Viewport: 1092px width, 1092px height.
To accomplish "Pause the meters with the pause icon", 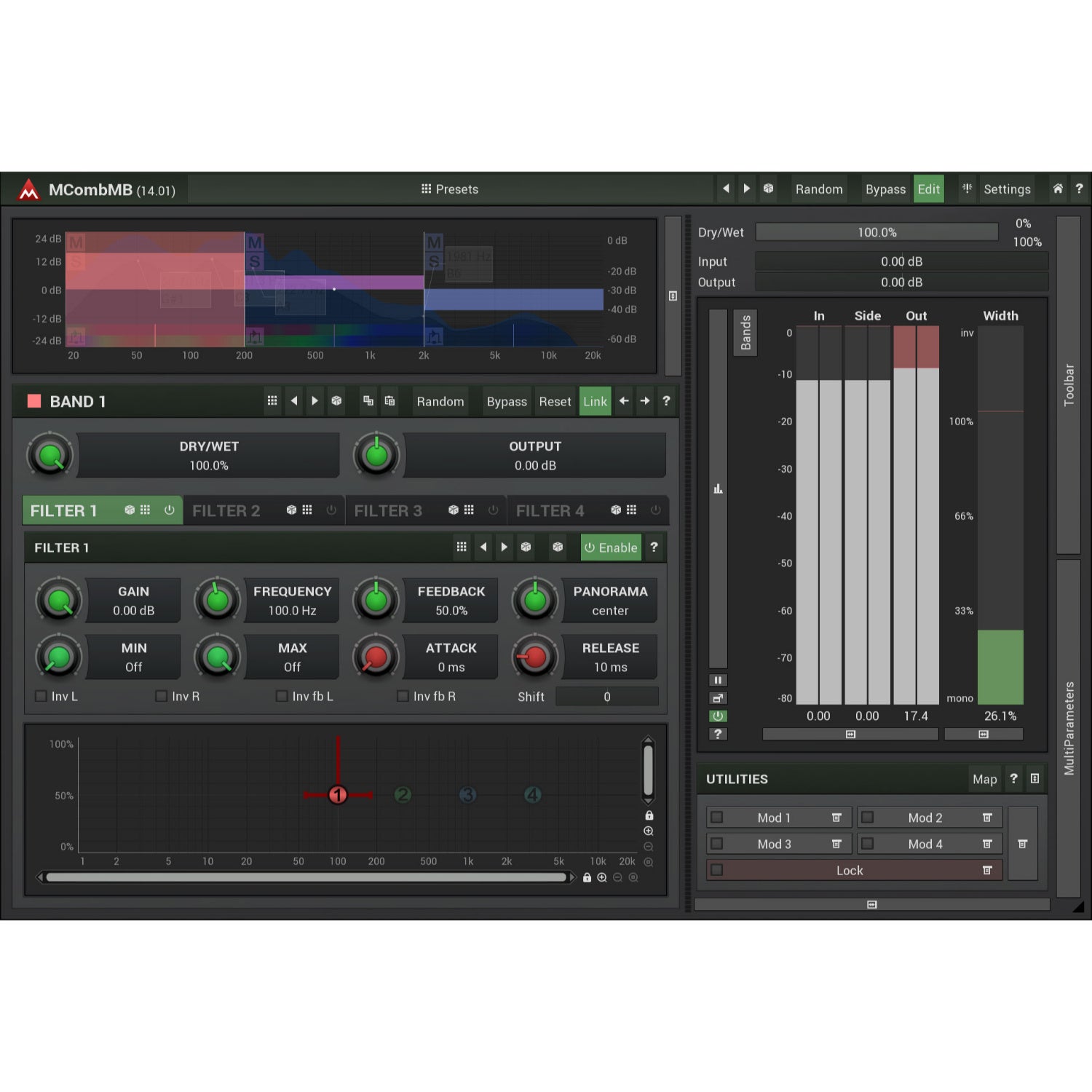I will pyautogui.click(x=718, y=680).
